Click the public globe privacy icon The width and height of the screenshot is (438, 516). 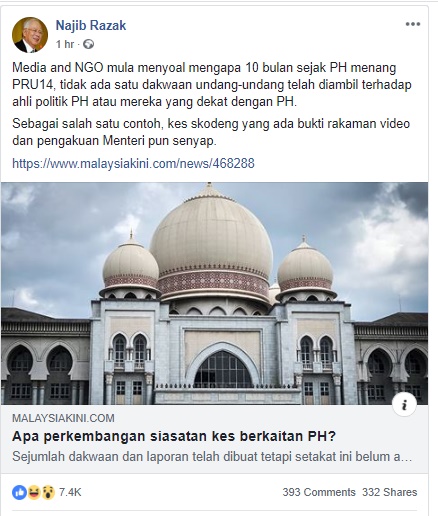[88, 44]
